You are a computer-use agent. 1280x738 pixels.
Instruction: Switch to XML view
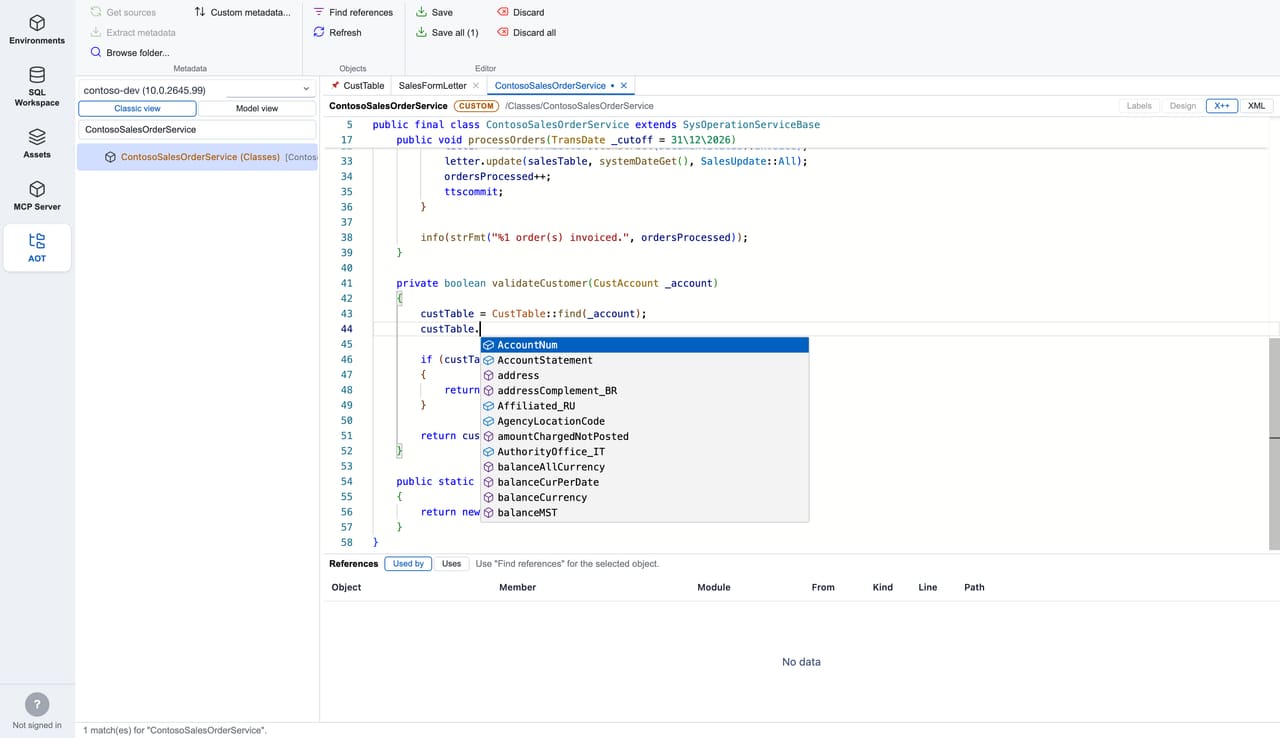coord(1256,105)
